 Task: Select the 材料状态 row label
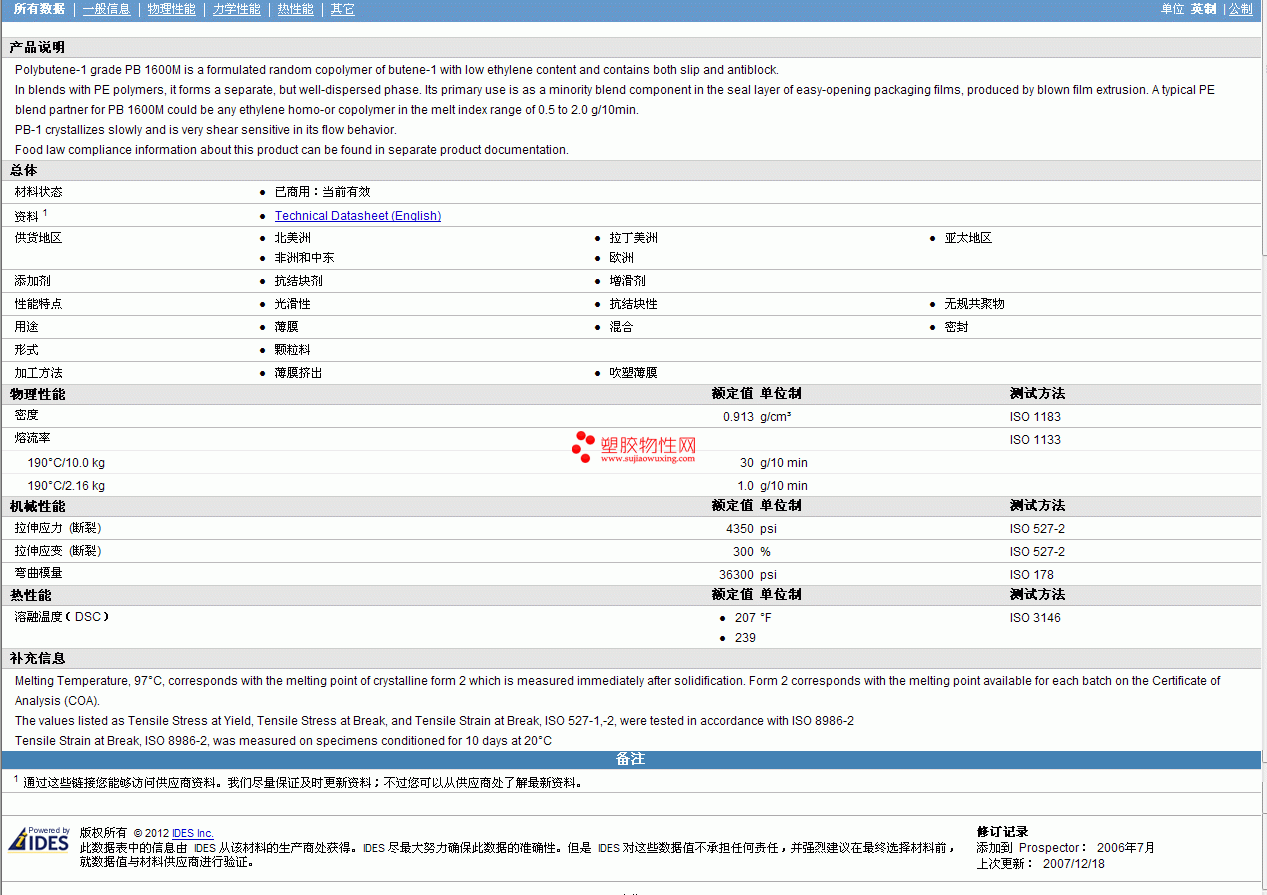(38, 192)
